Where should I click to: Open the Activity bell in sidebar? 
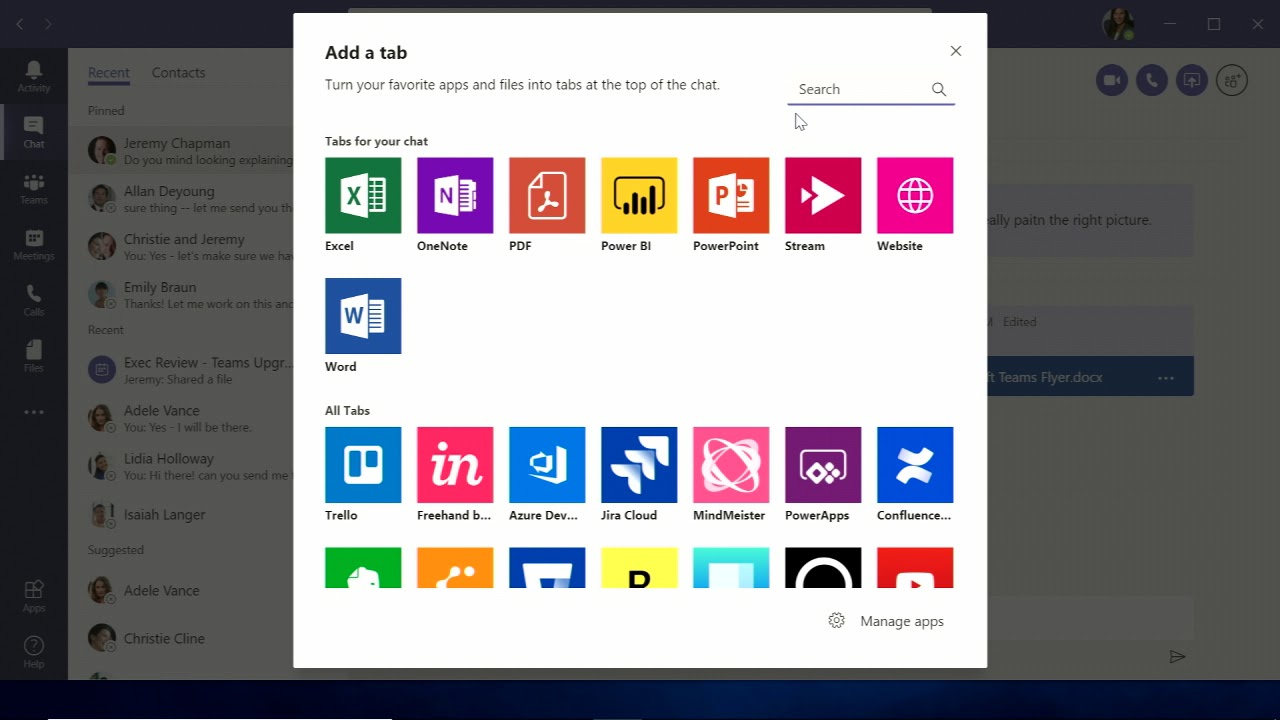tap(34, 76)
